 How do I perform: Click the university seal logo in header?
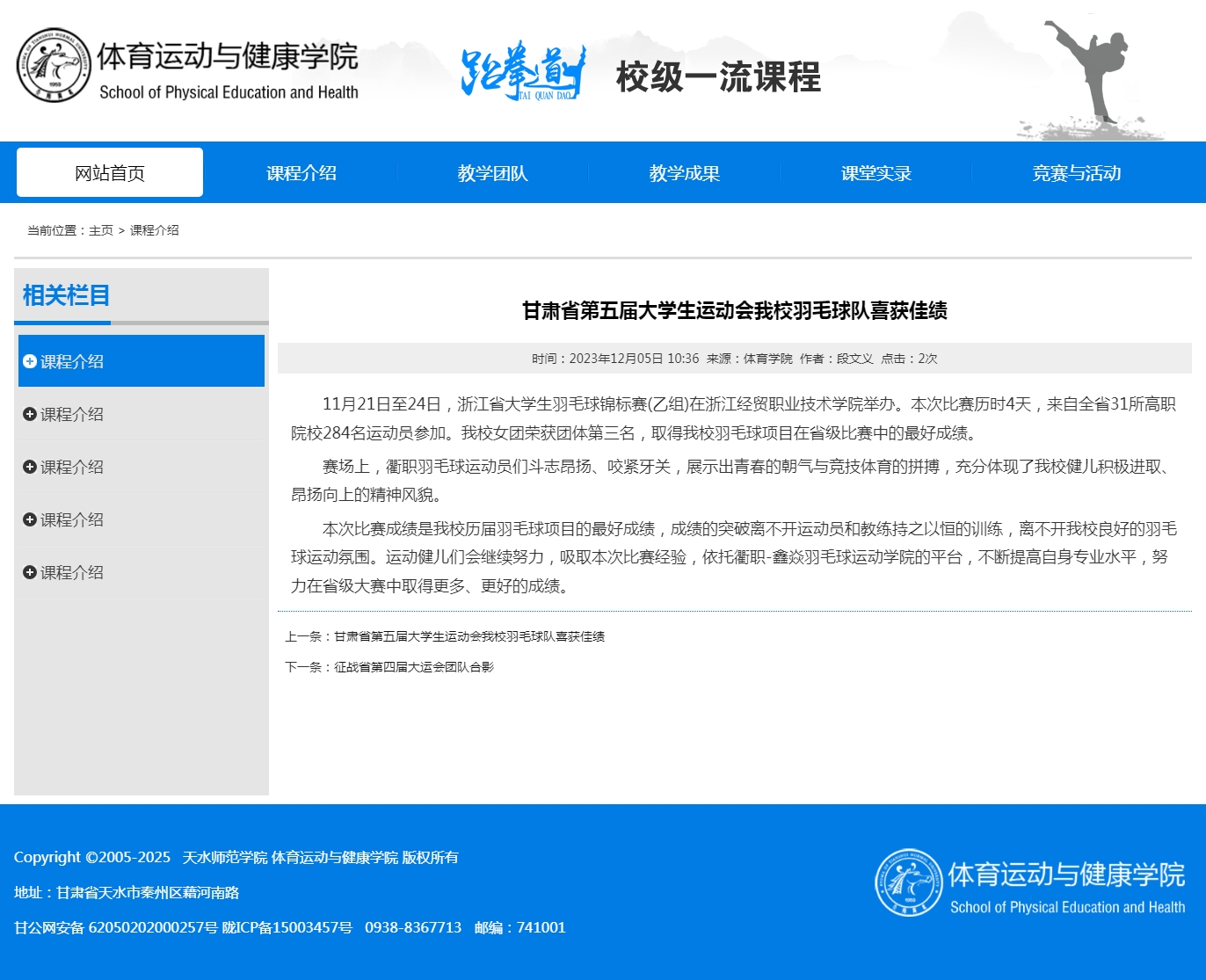pos(54,65)
